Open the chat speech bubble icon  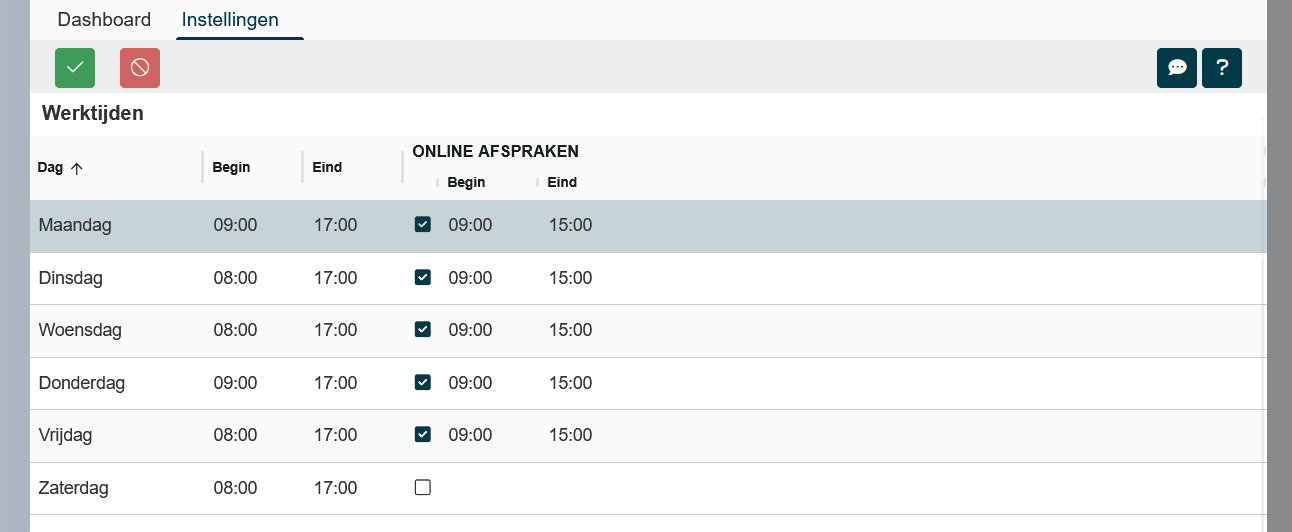coord(1177,68)
